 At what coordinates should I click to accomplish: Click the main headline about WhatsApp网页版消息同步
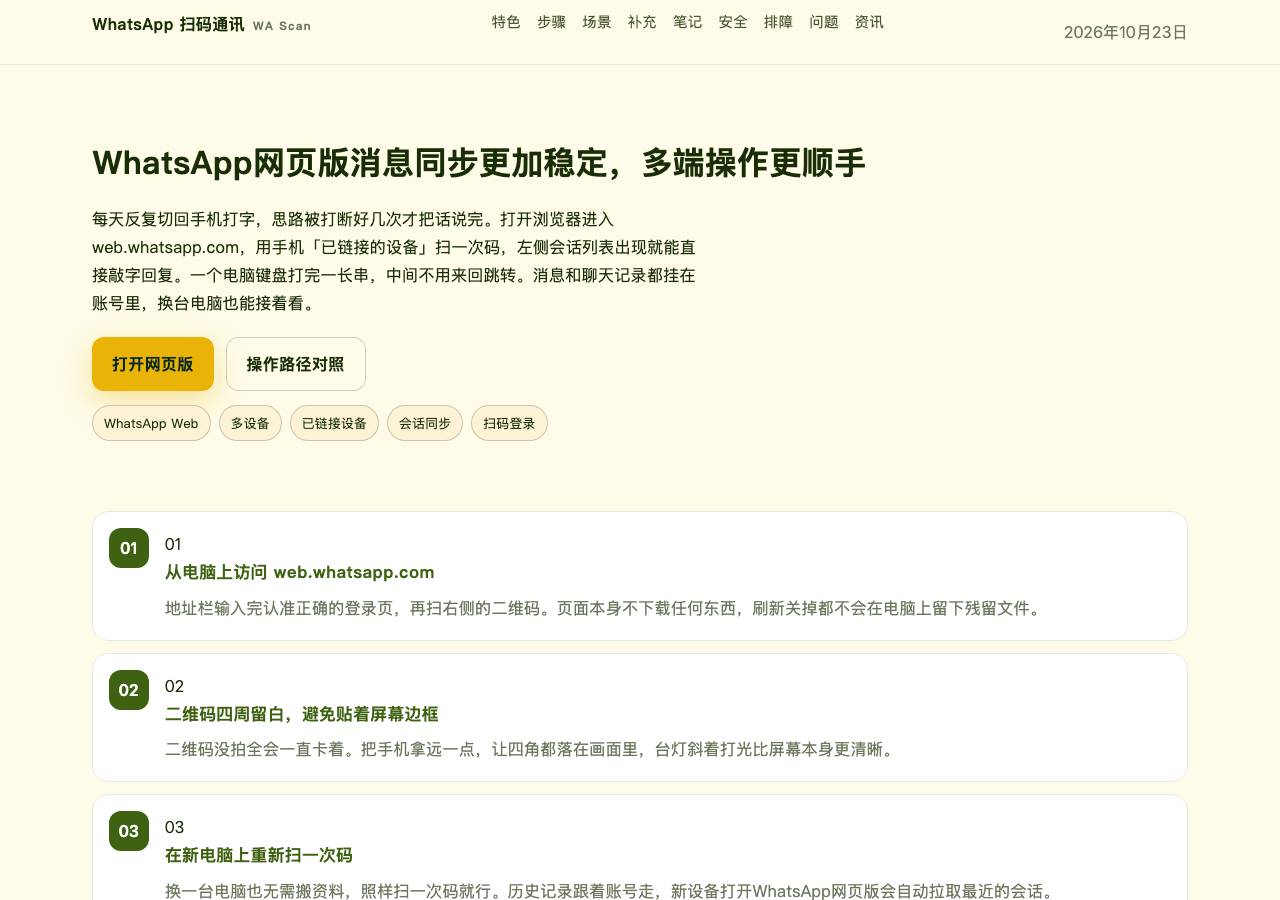click(x=478, y=162)
